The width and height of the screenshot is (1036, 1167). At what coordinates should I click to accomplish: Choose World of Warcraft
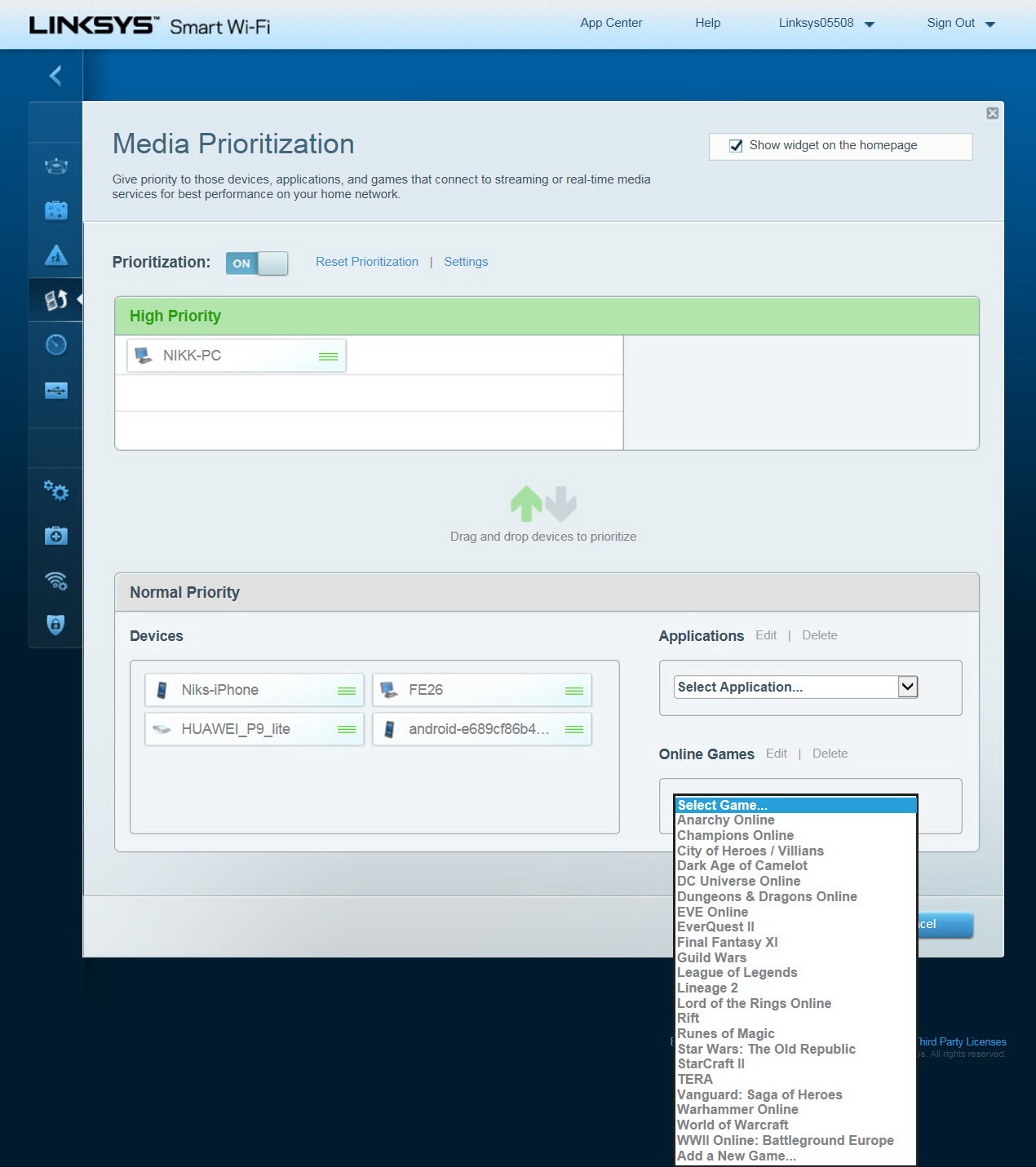(796, 1125)
